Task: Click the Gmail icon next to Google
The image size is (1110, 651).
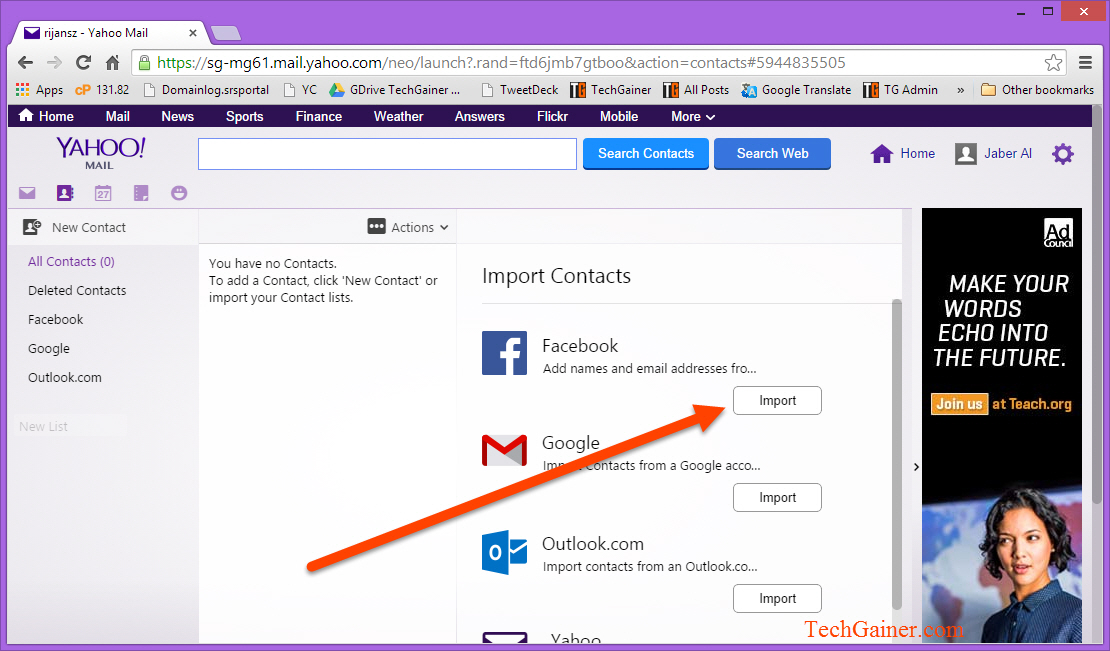Action: pyautogui.click(x=504, y=451)
